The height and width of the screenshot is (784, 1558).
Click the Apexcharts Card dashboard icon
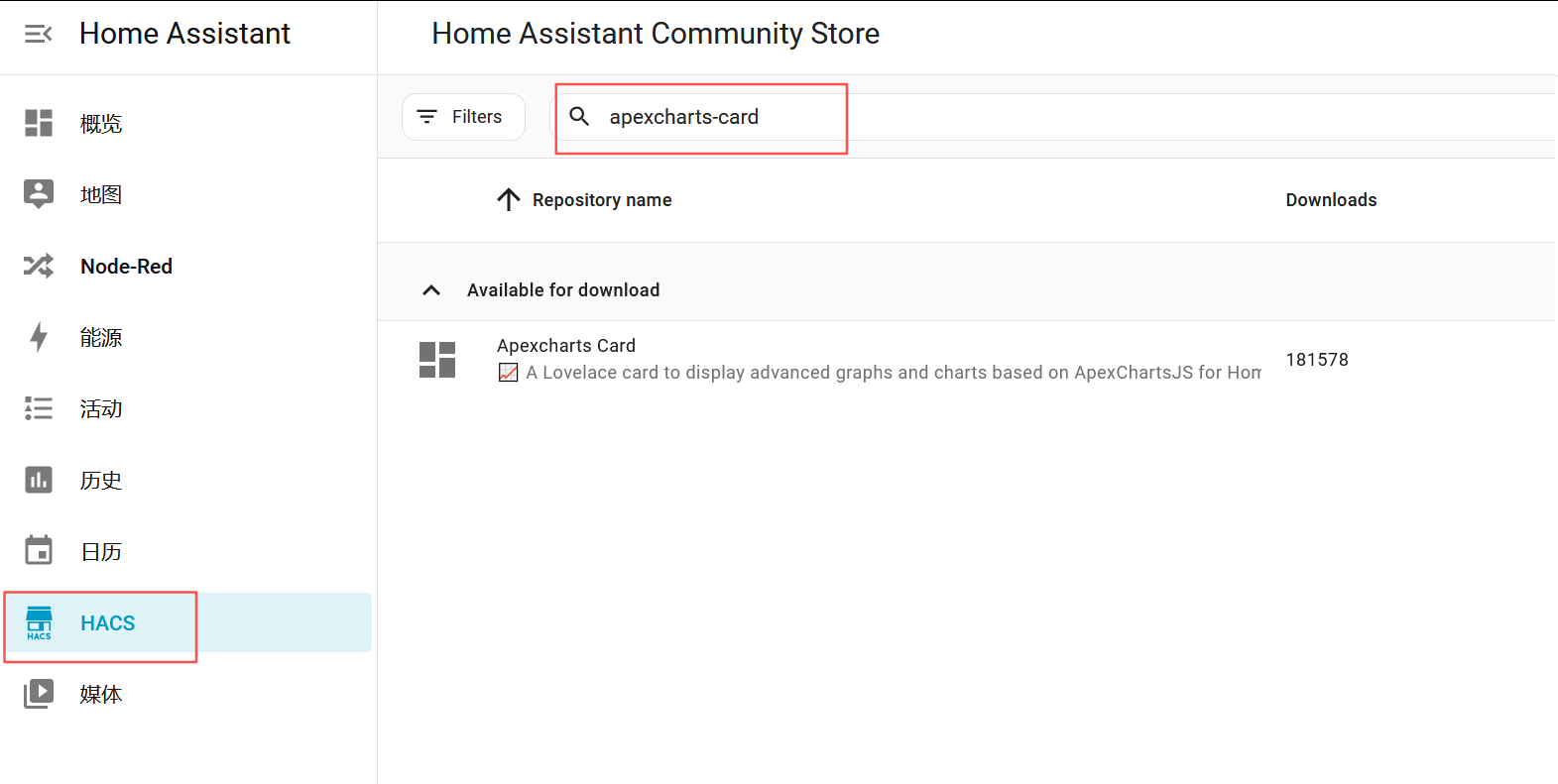tap(437, 360)
